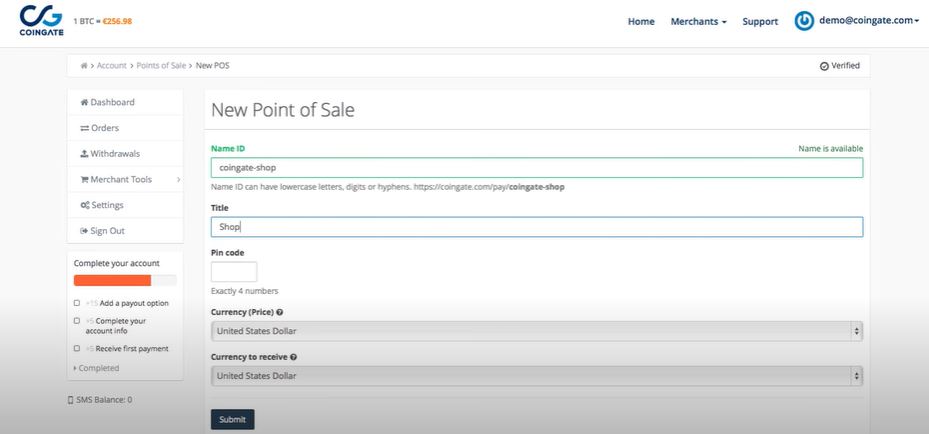Open the Merchants menu
Screen dimensions: 929x434
click(x=698, y=21)
